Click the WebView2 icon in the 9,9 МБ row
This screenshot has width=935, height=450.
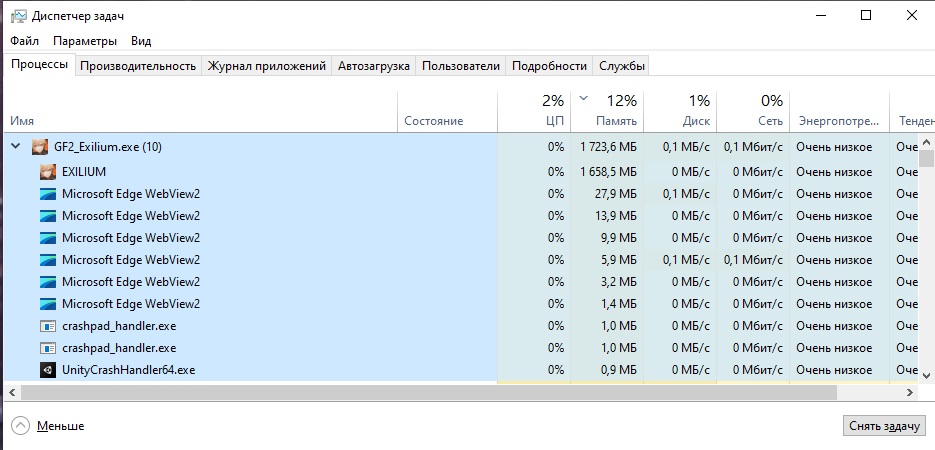[x=48, y=238]
